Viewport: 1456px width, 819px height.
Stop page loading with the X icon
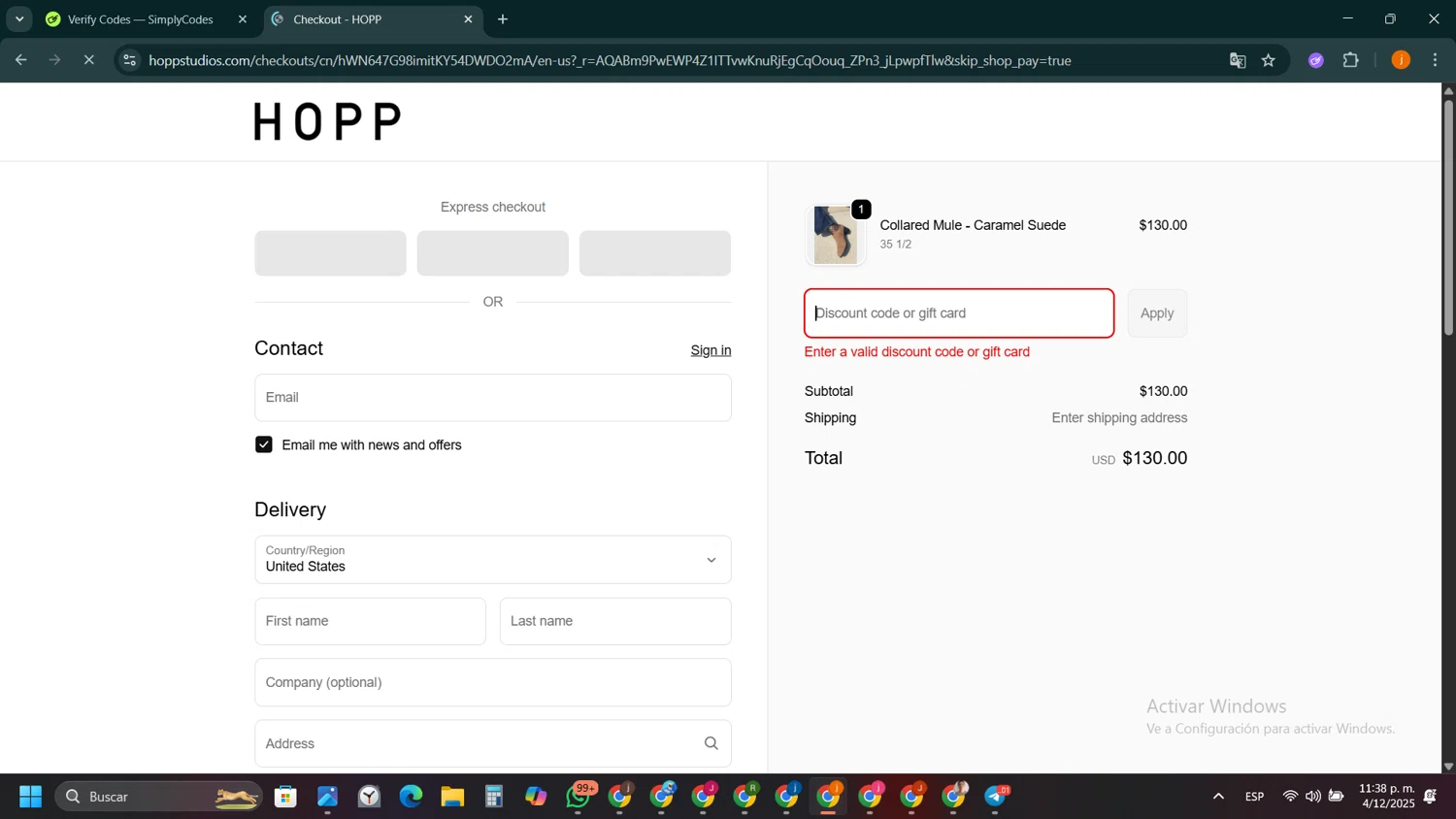[x=88, y=60]
